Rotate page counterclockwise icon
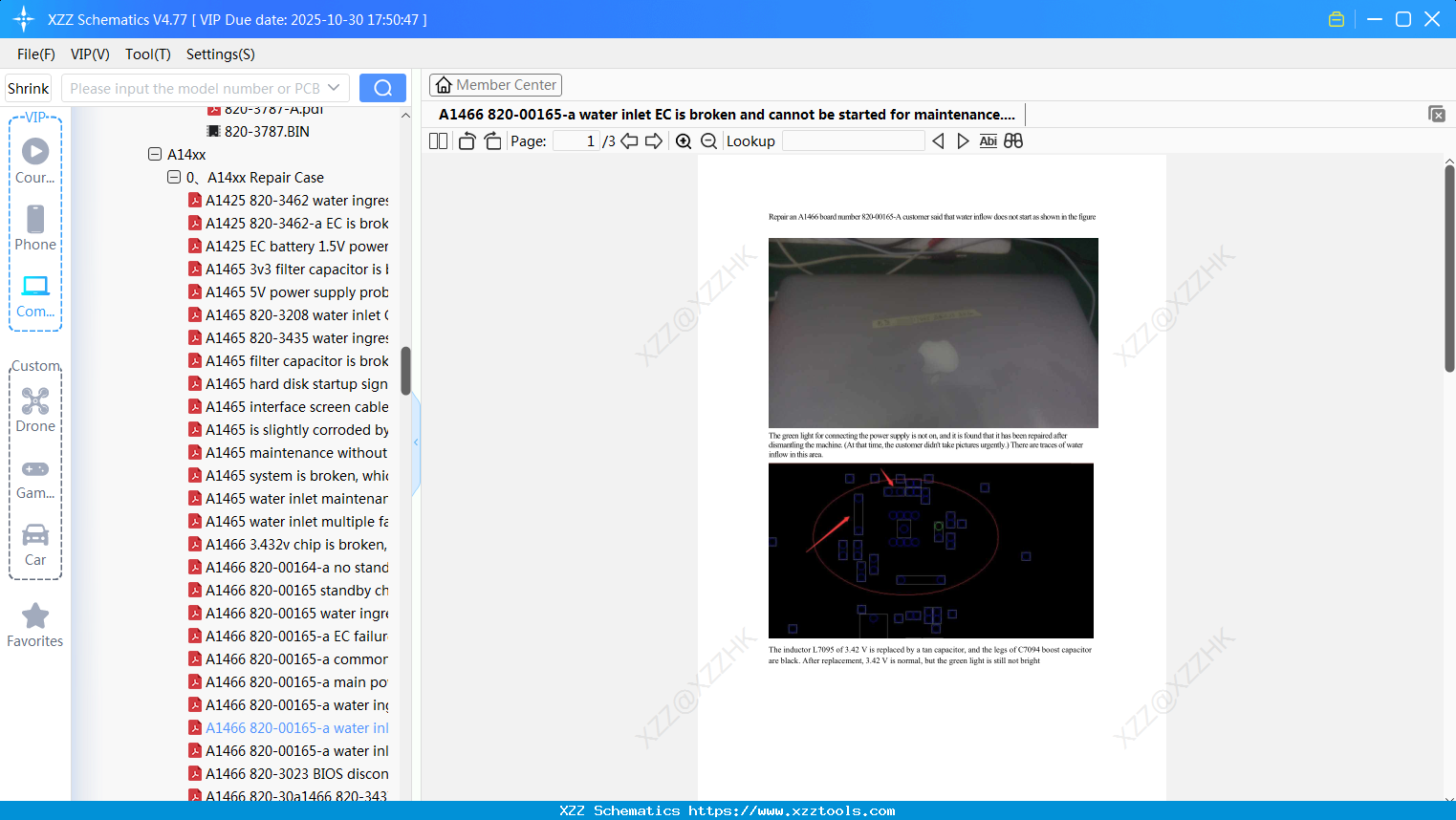The height and width of the screenshot is (820, 1456). click(x=467, y=141)
